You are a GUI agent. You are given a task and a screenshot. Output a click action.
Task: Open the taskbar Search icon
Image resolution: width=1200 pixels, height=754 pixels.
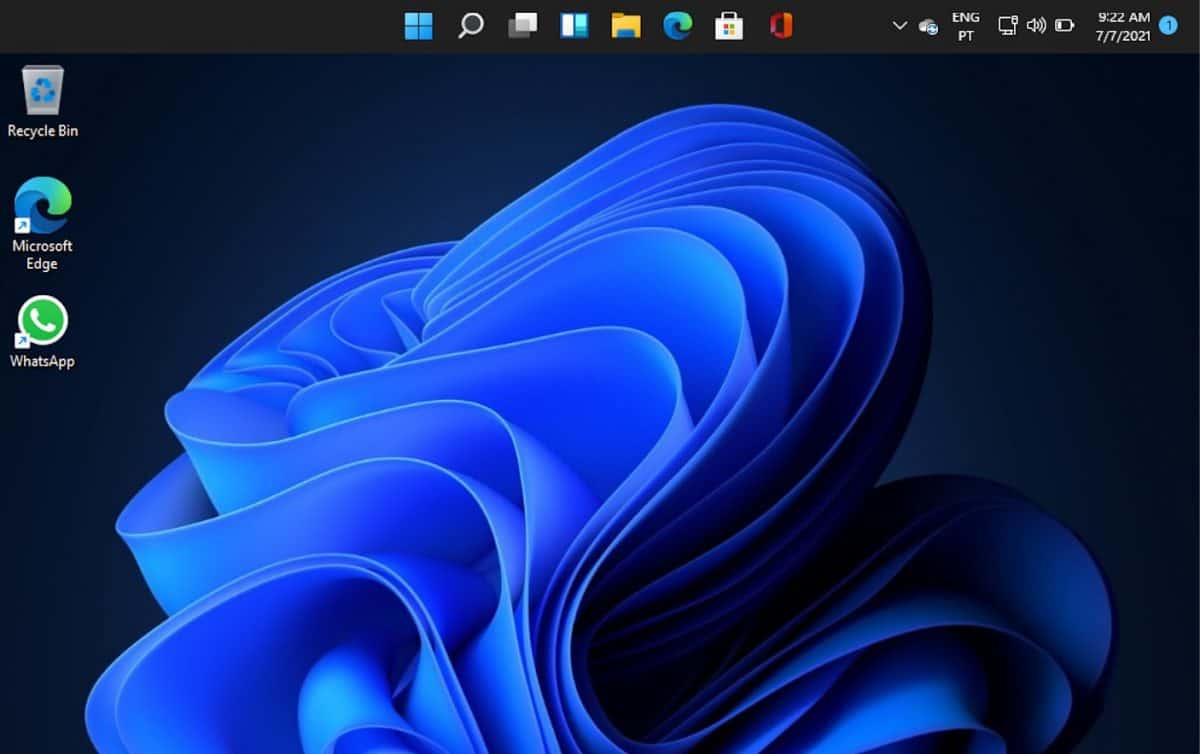[x=470, y=26]
